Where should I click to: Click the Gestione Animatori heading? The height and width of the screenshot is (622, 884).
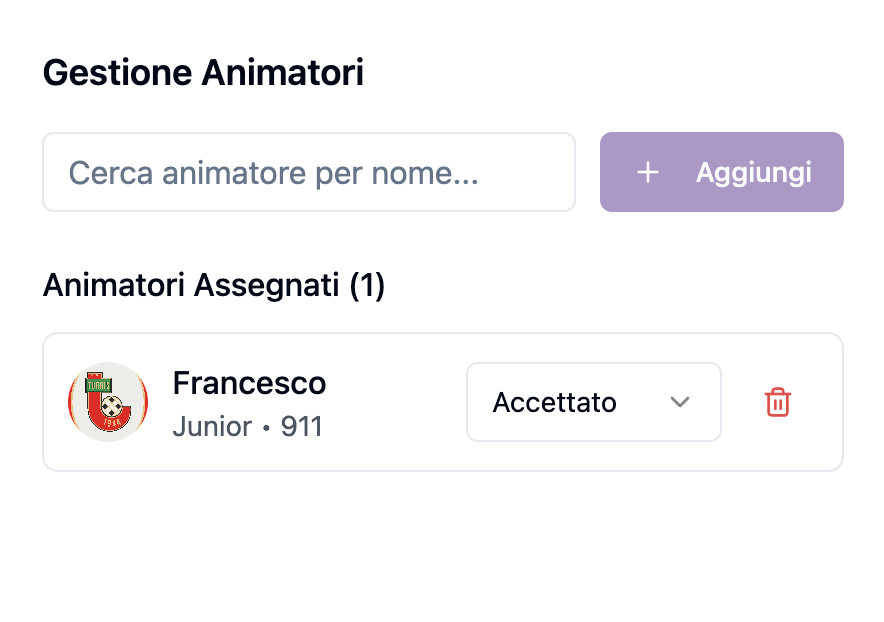(203, 72)
